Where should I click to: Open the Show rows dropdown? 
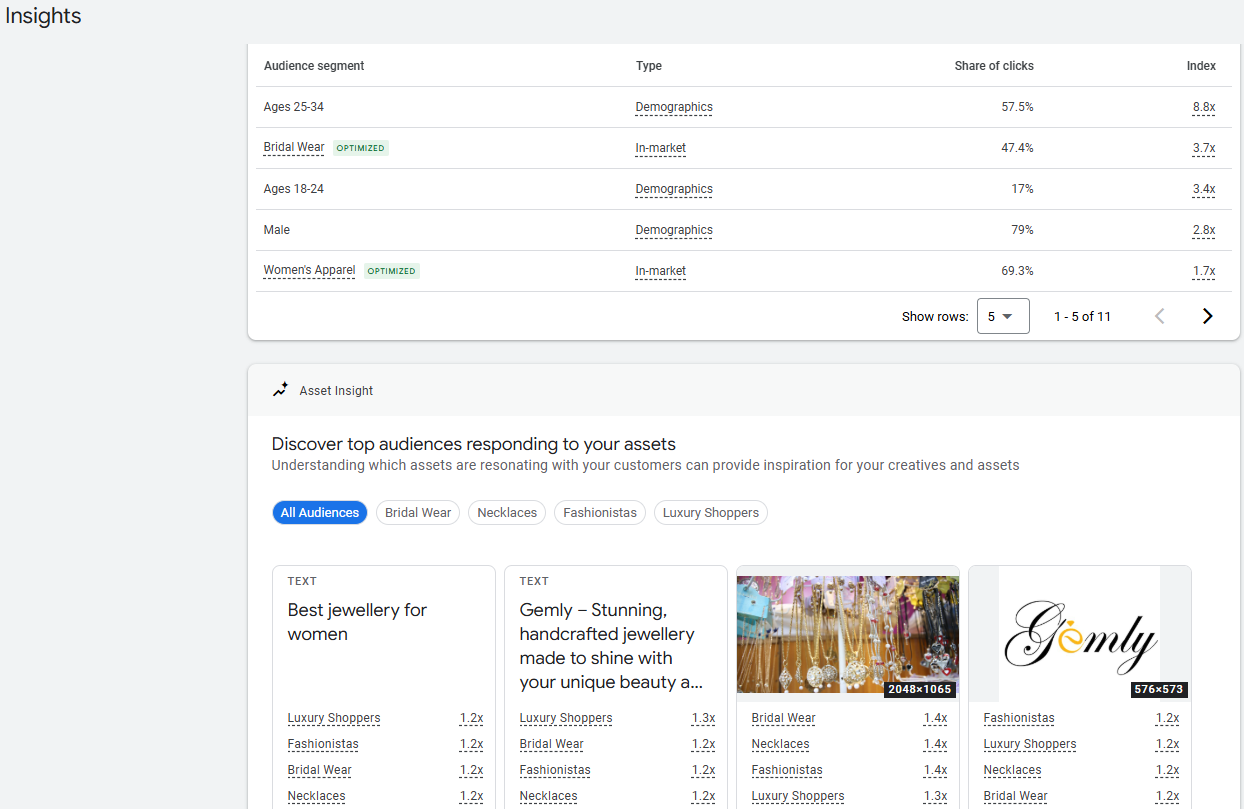point(1003,316)
